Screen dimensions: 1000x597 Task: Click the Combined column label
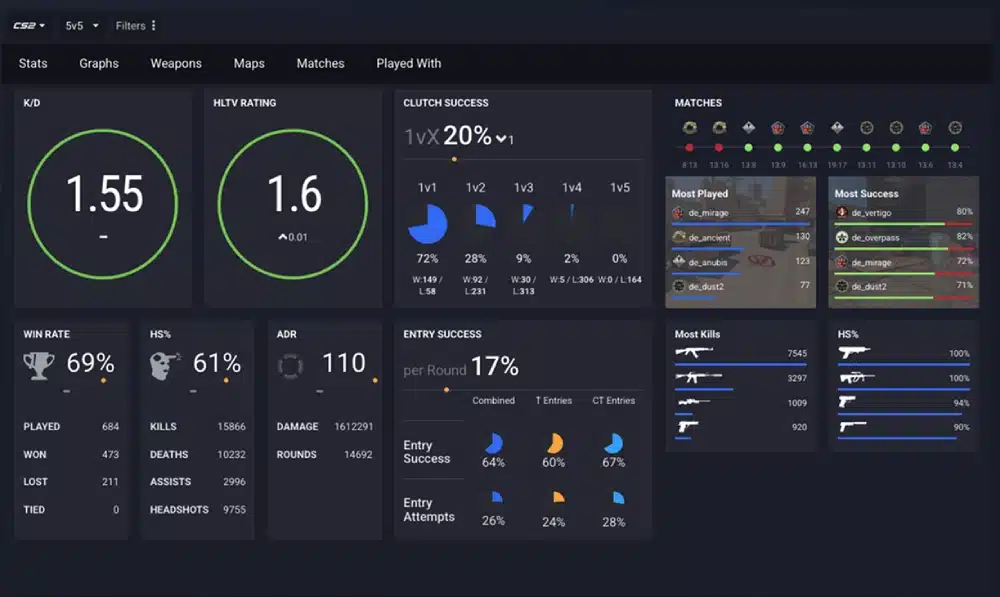[493, 401]
